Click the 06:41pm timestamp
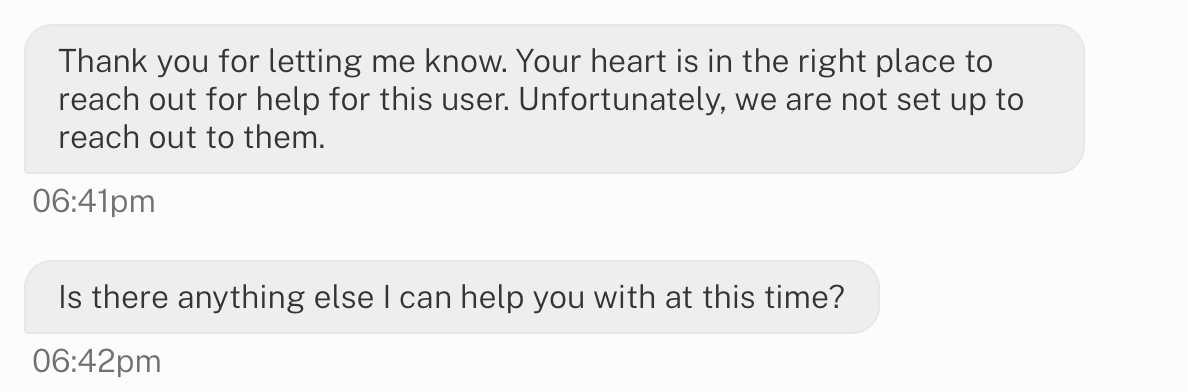The image size is (1188, 392). tap(94, 202)
